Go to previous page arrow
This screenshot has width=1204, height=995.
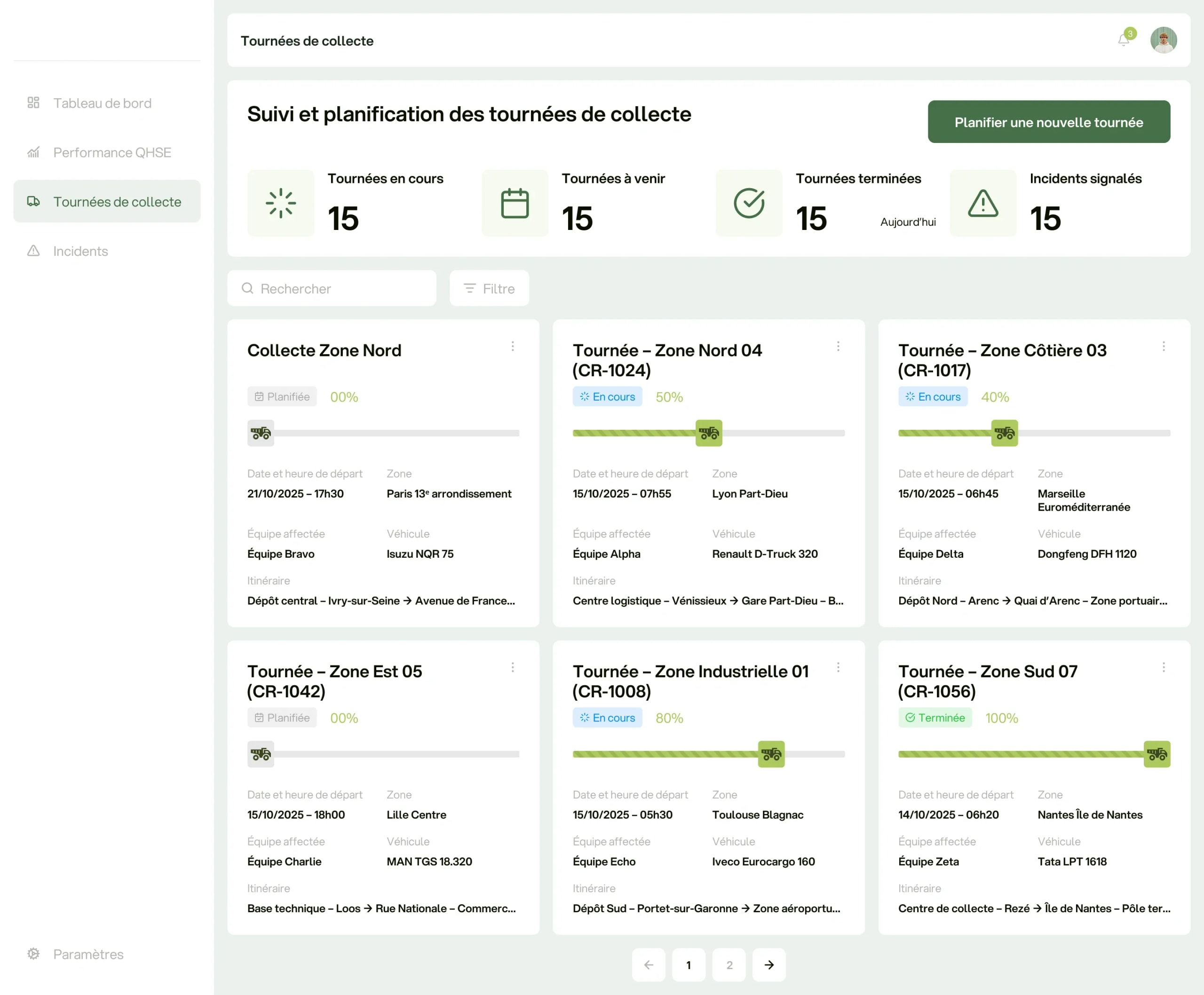649,964
